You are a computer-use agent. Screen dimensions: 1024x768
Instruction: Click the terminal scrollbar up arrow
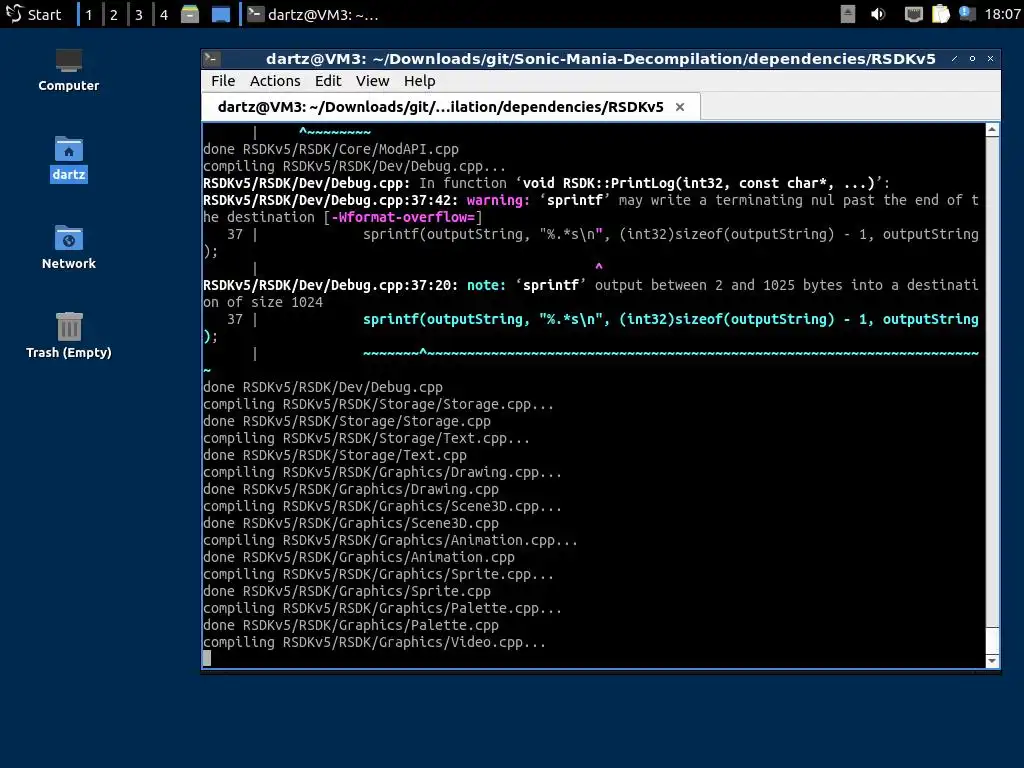(992, 130)
